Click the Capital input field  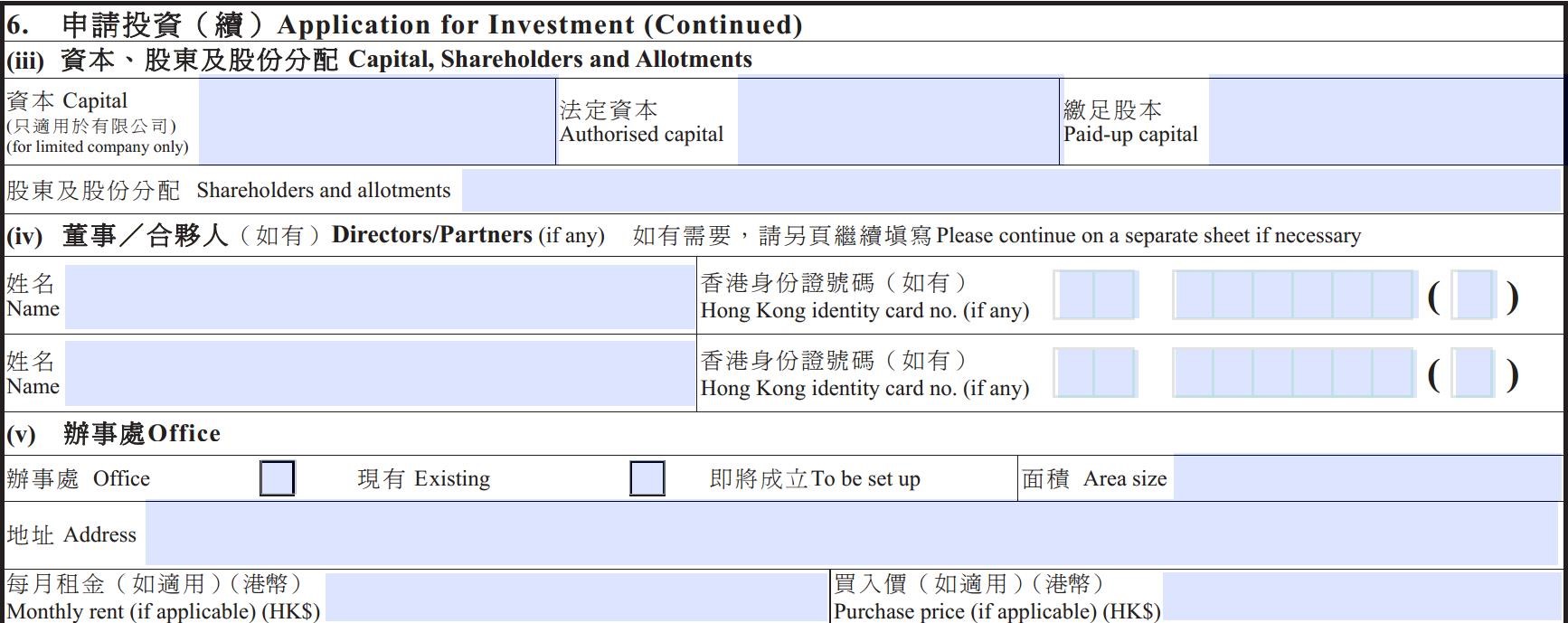pos(376,120)
